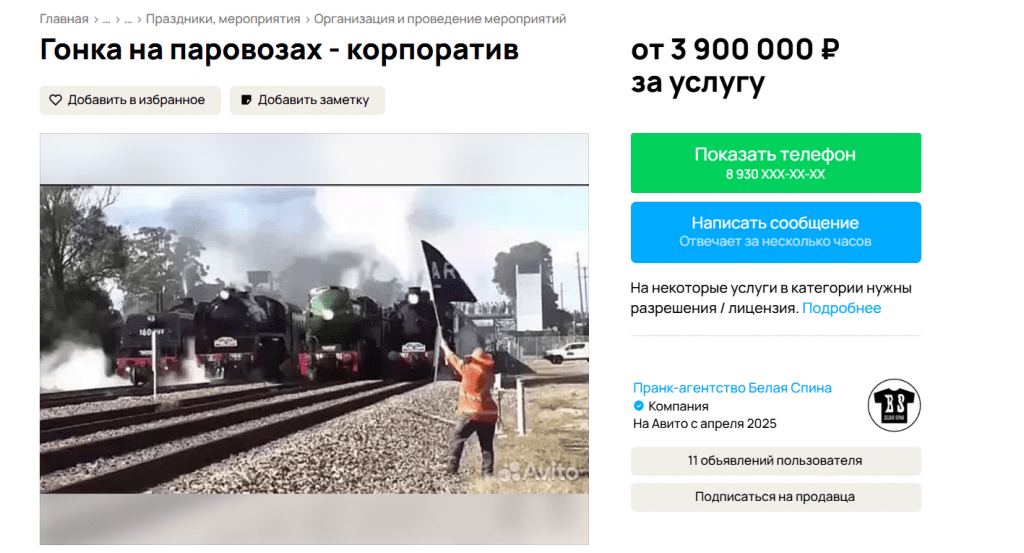Expand the first collapsed breadcrumb ellipsis

pyautogui.click(x=106, y=20)
